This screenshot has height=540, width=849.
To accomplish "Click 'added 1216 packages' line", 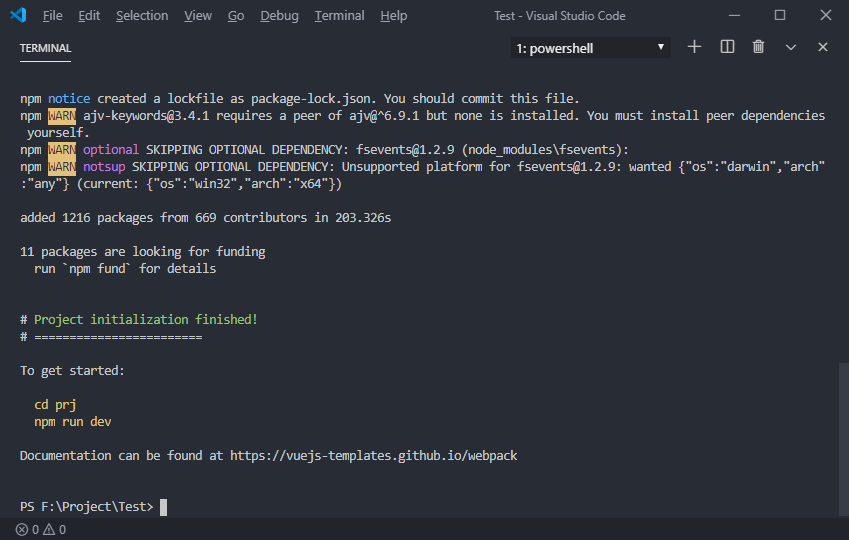I will pyautogui.click(x=205, y=218).
